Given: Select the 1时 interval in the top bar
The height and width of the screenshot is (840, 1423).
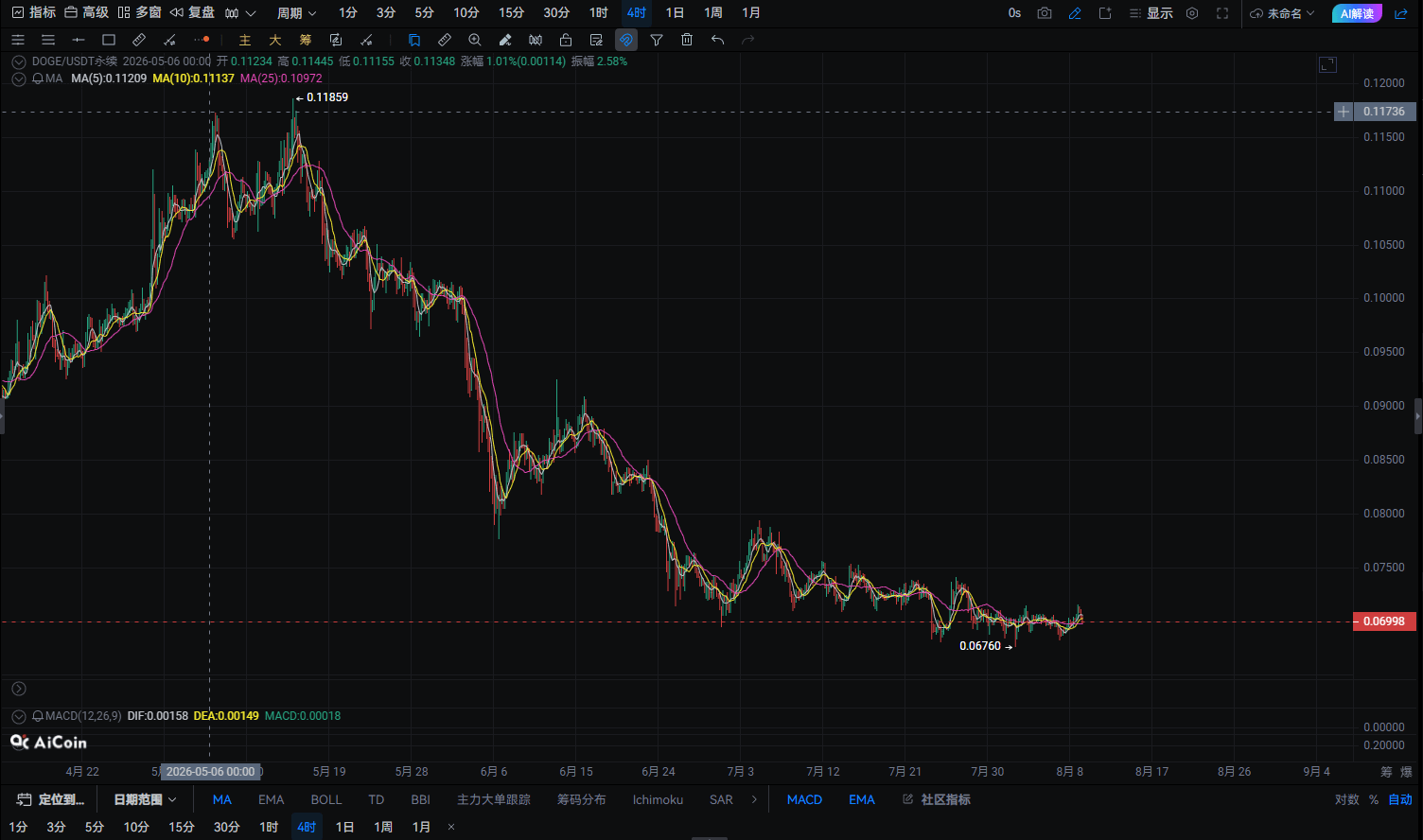Looking at the screenshot, I should (x=598, y=13).
